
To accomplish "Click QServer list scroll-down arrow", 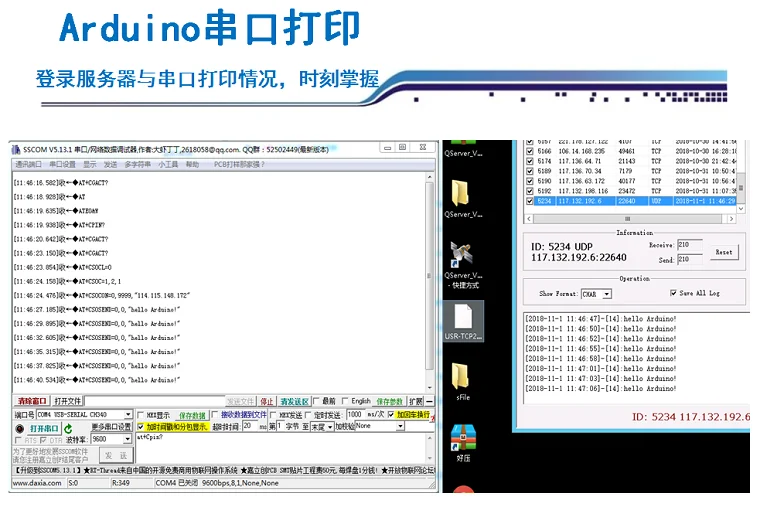I will tap(741, 208).
